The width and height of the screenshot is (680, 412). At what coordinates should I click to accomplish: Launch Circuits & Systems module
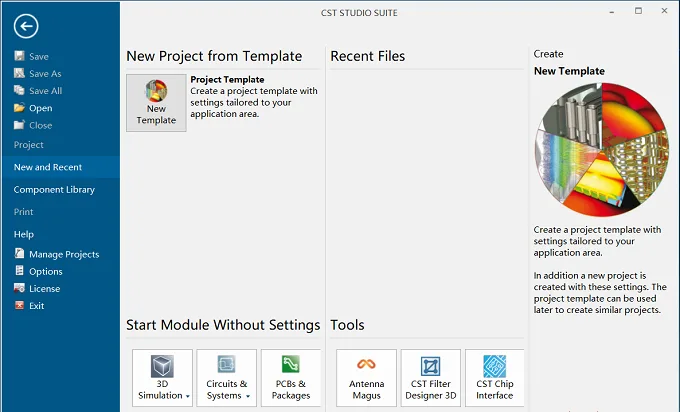(x=226, y=378)
